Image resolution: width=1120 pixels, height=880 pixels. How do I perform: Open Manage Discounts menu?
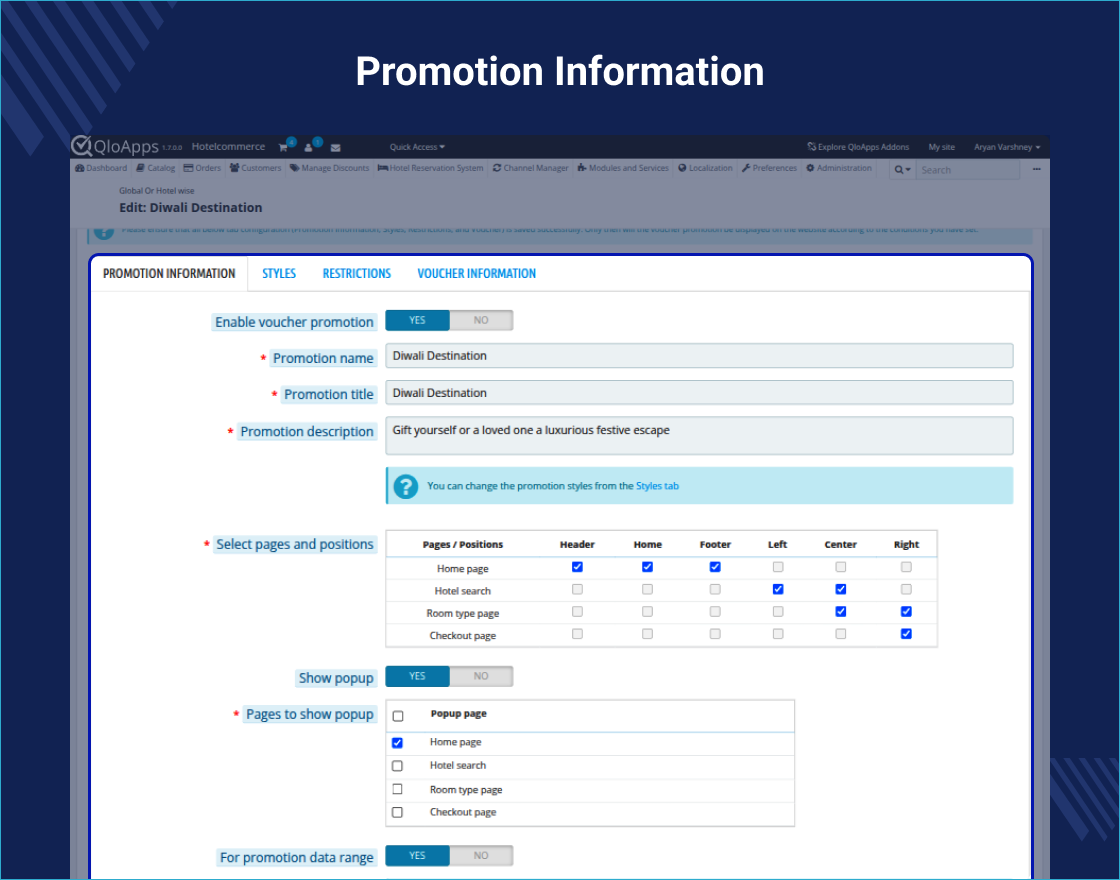pos(329,168)
